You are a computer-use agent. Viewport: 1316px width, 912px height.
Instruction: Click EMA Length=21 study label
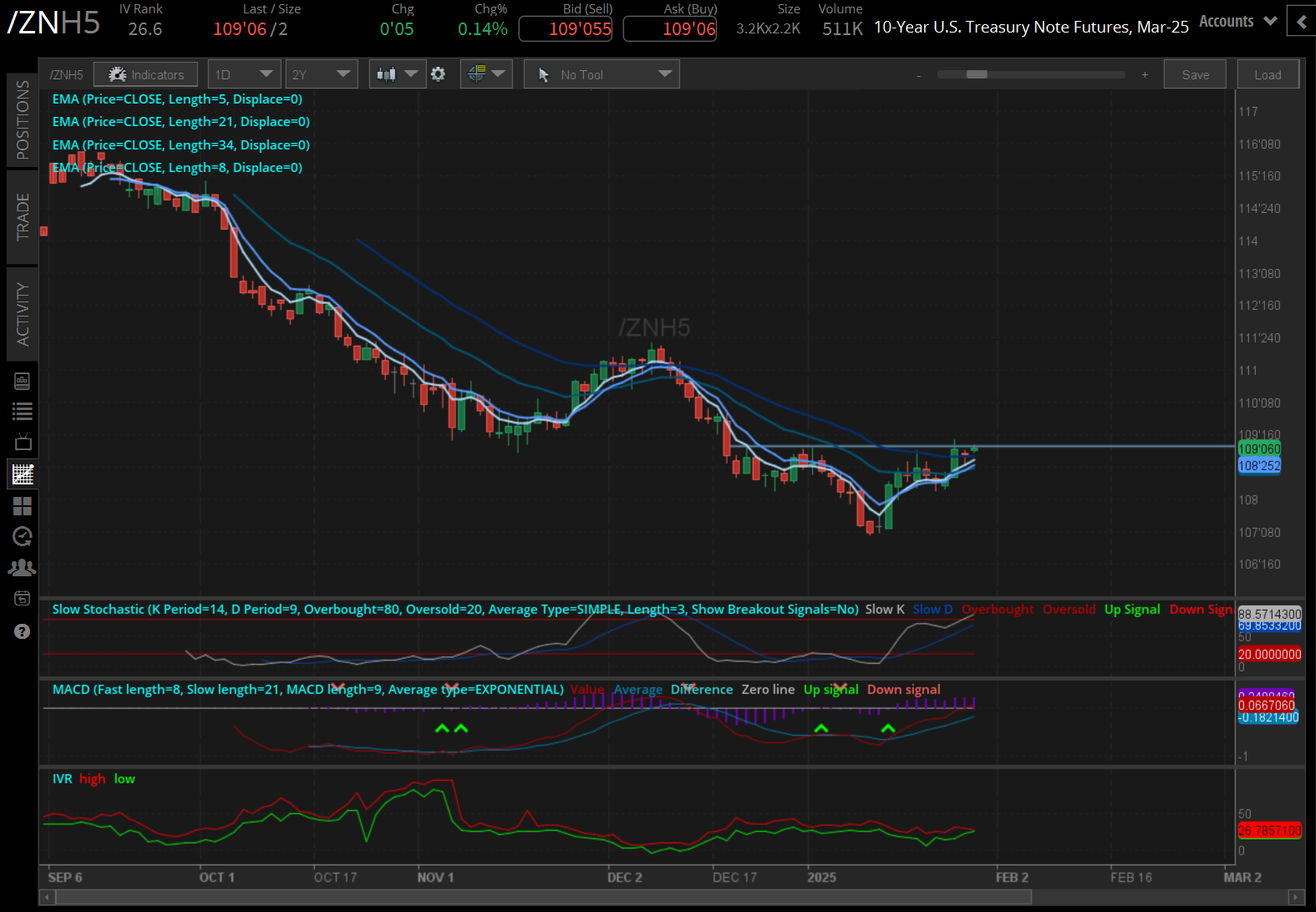(180, 121)
